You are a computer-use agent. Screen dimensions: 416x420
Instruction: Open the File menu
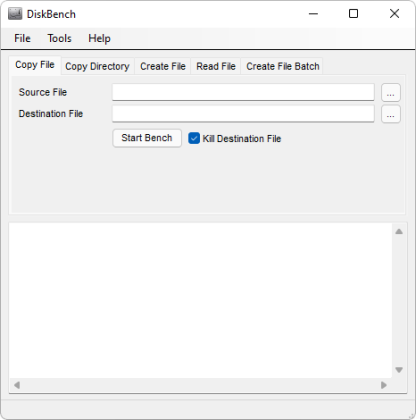[x=22, y=38]
